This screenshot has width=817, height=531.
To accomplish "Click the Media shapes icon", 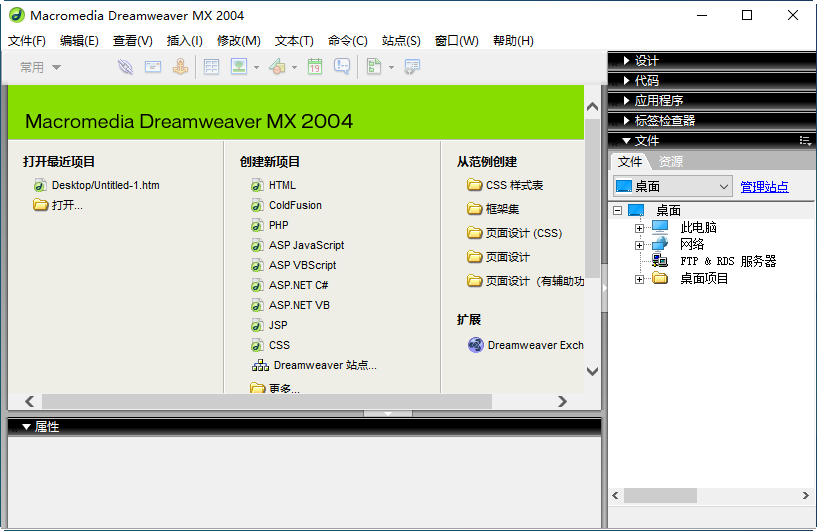I will click(x=277, y=67).
